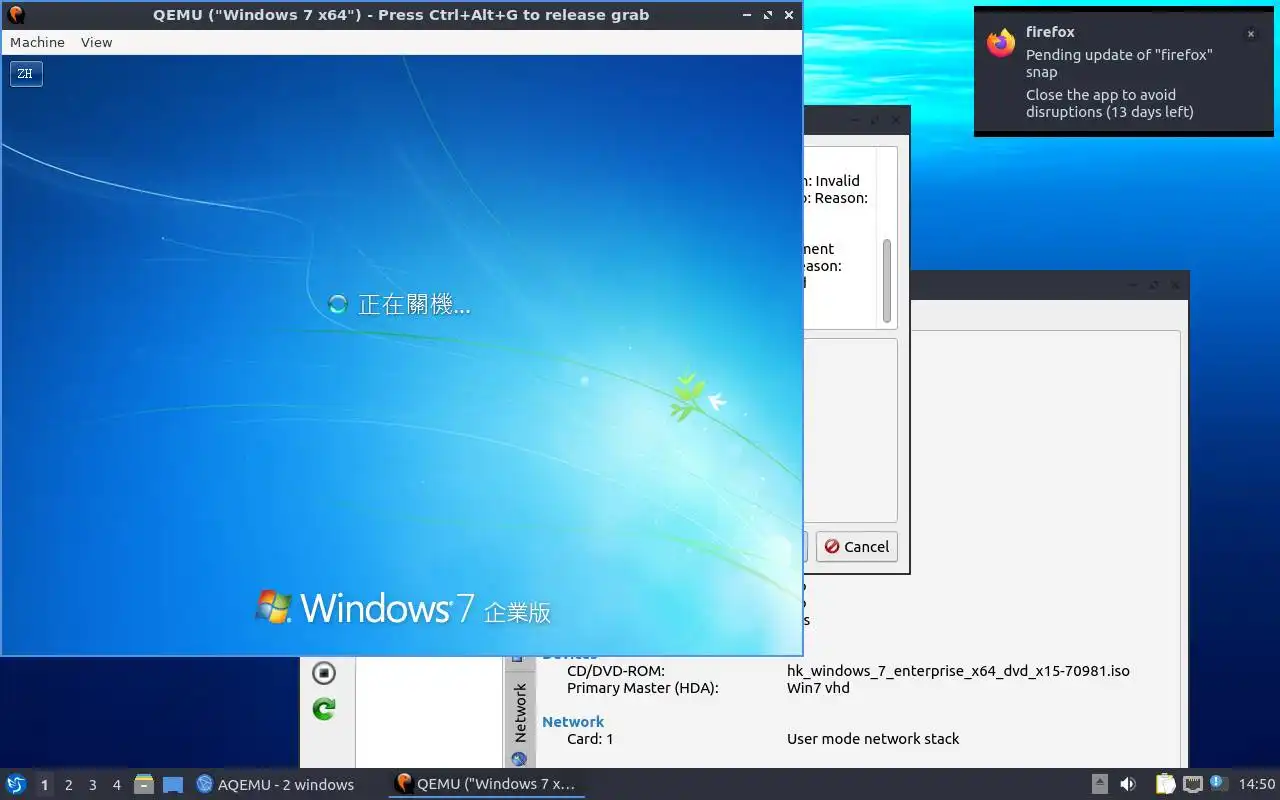Click the dialog's vertical scrollbar
Viewport: 1280px width, 800px height.
886,280
